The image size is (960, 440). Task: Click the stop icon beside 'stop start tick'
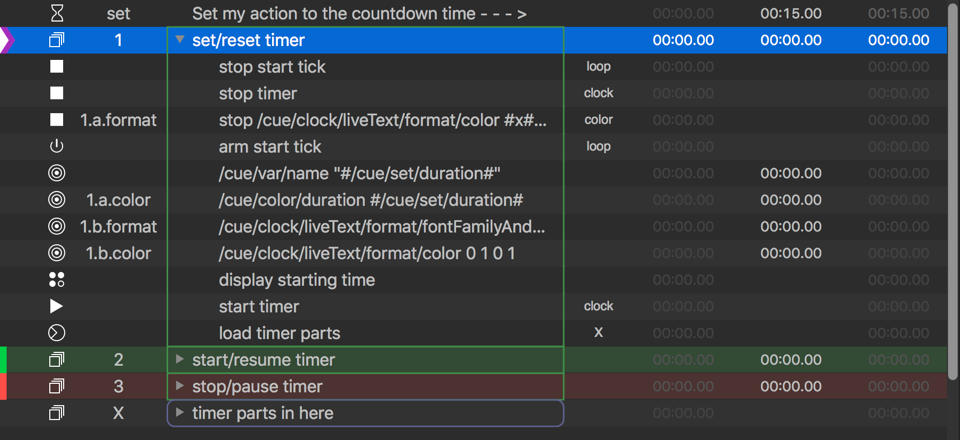[x=57, y=67]
